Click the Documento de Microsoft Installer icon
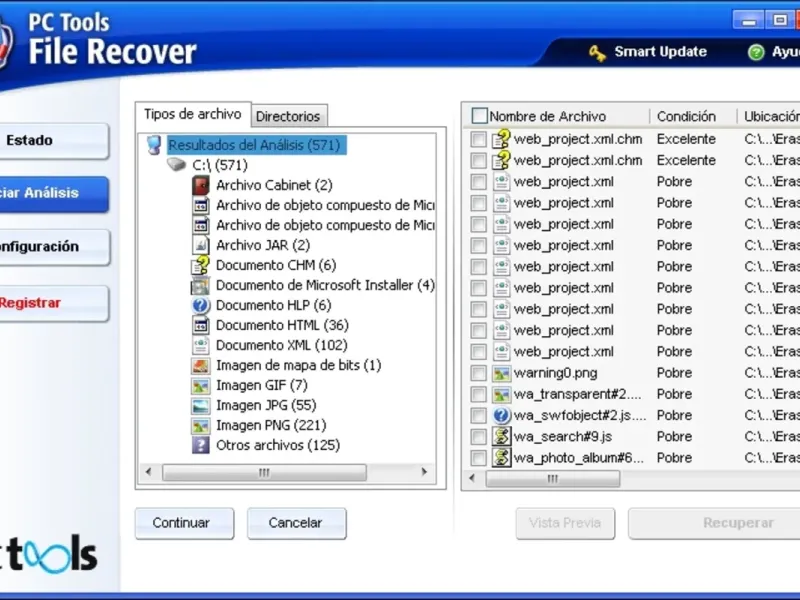 (201, 285)
